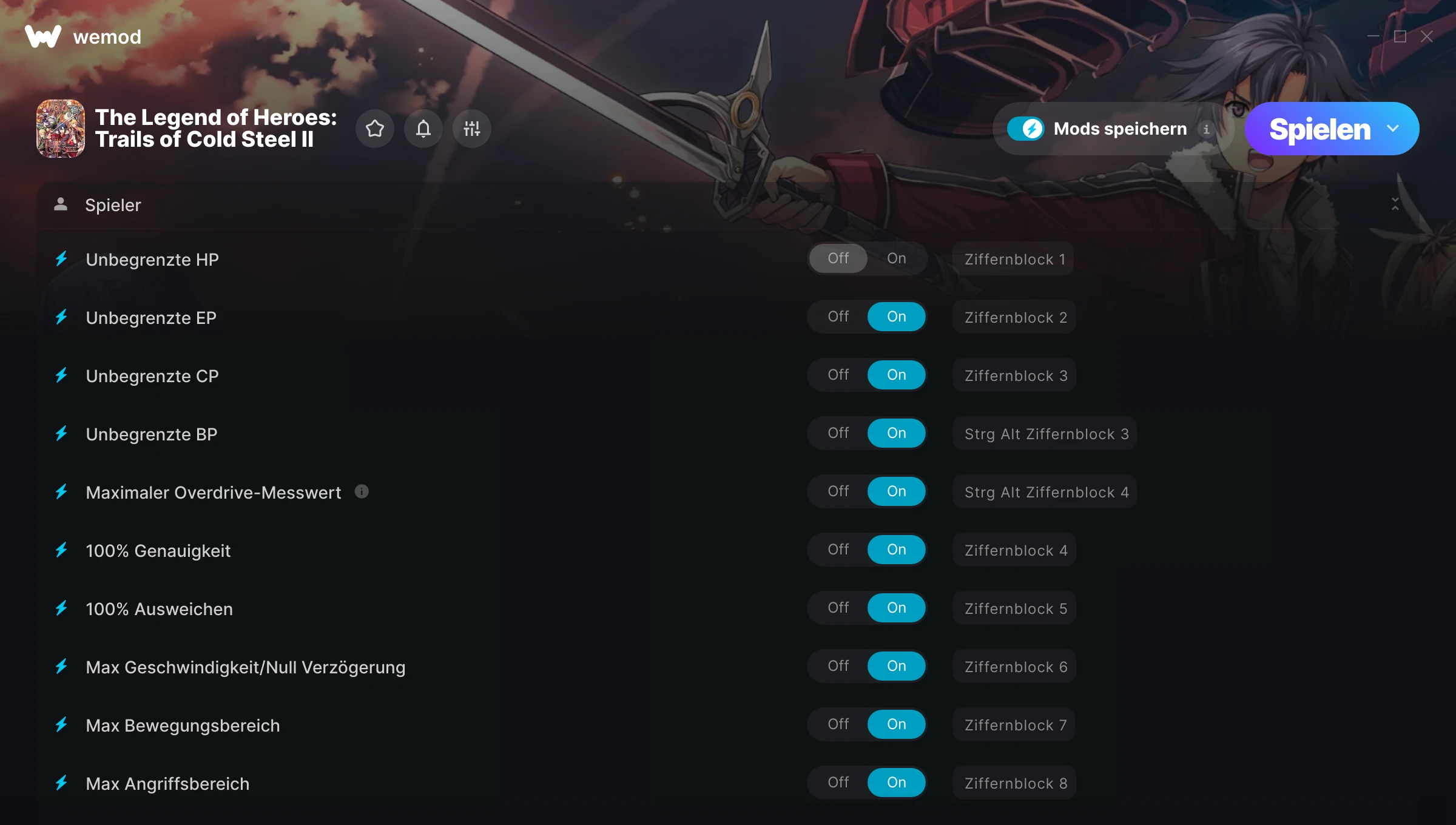This screenshot has height=825, width=1456.
Task: Click lightning icon next to Unbegrenzte HP
Action: pos(61,259)
